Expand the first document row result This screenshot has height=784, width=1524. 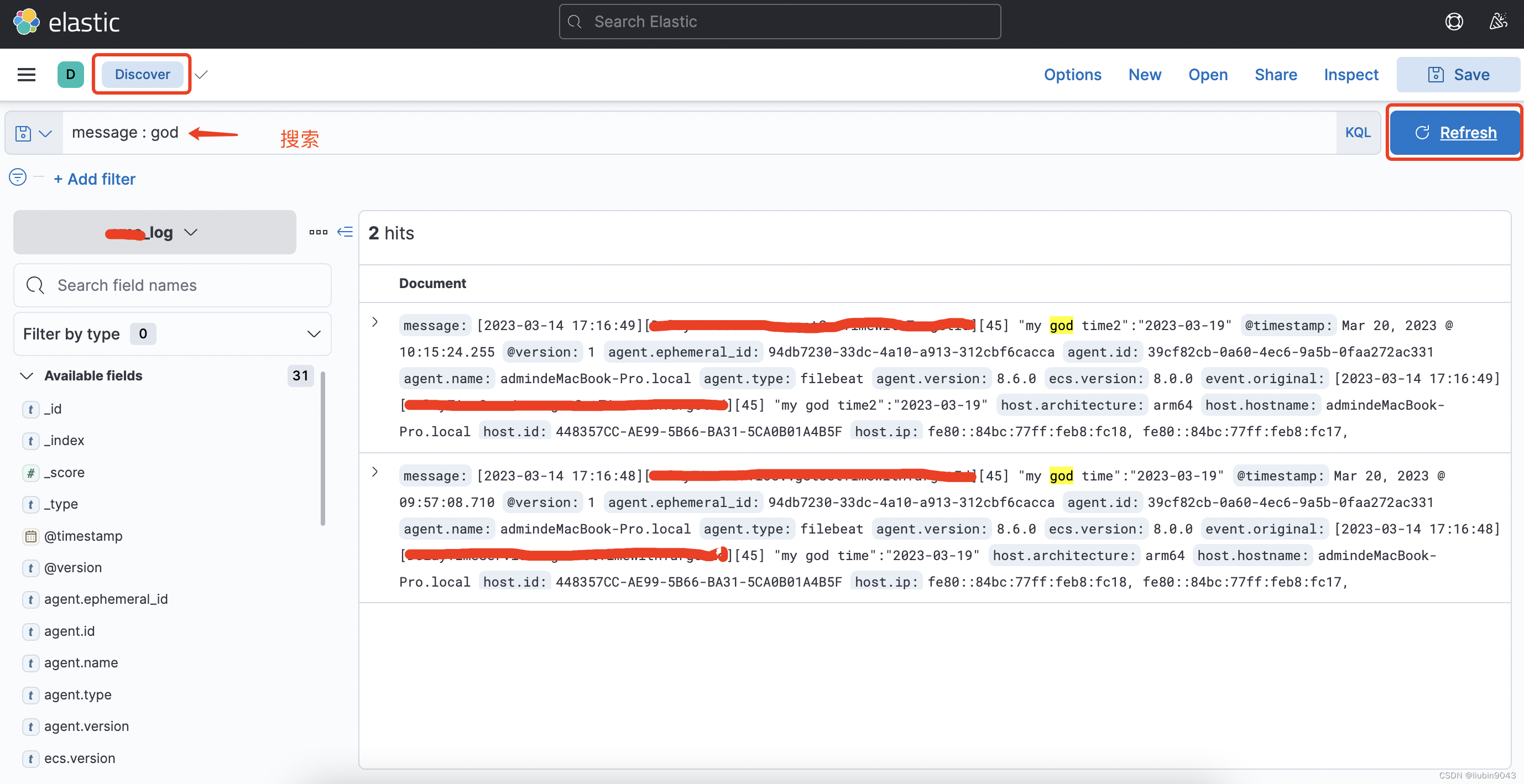pos(374,322)
